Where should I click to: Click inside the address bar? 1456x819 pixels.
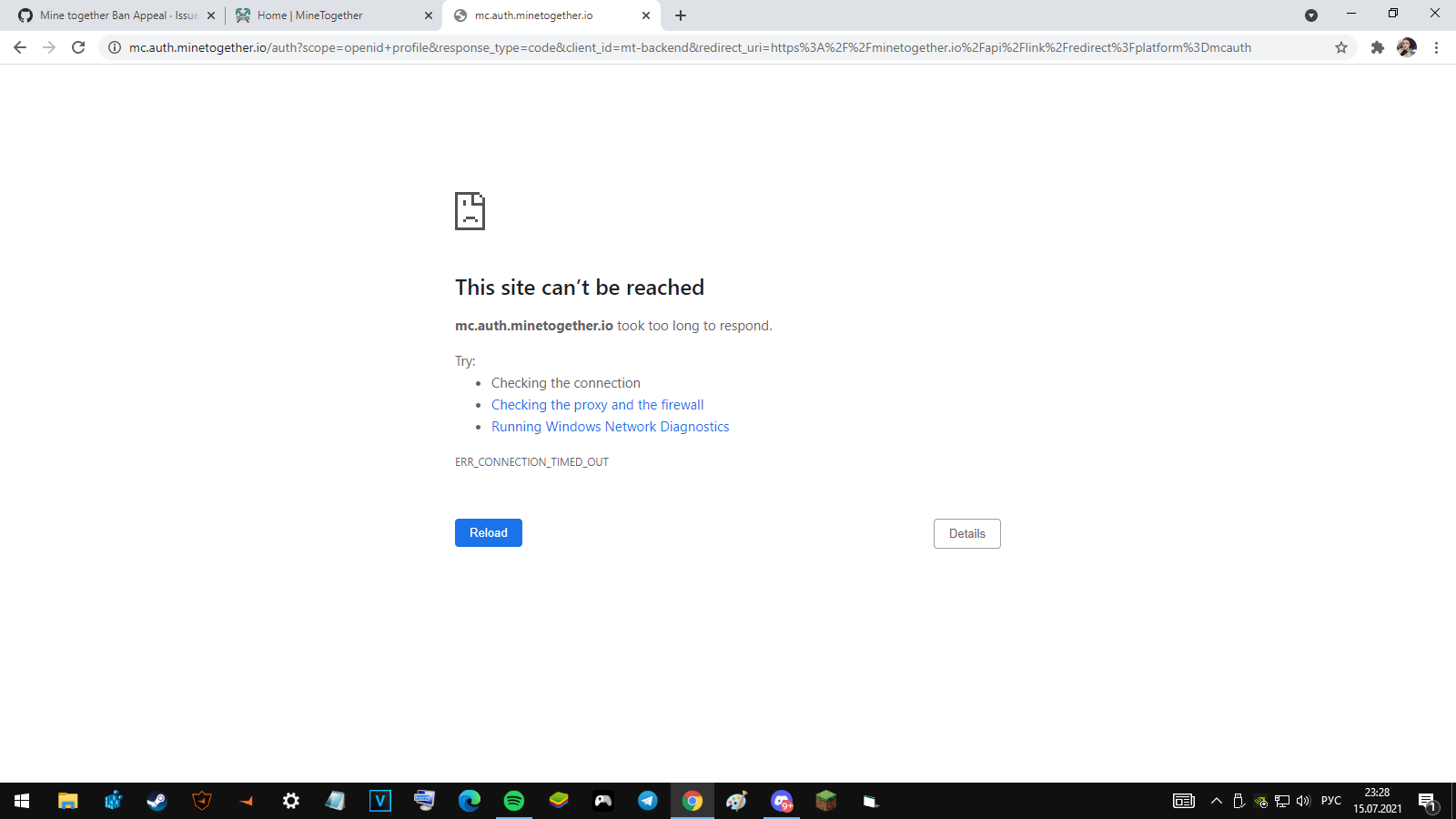click(x=637, y=47)
